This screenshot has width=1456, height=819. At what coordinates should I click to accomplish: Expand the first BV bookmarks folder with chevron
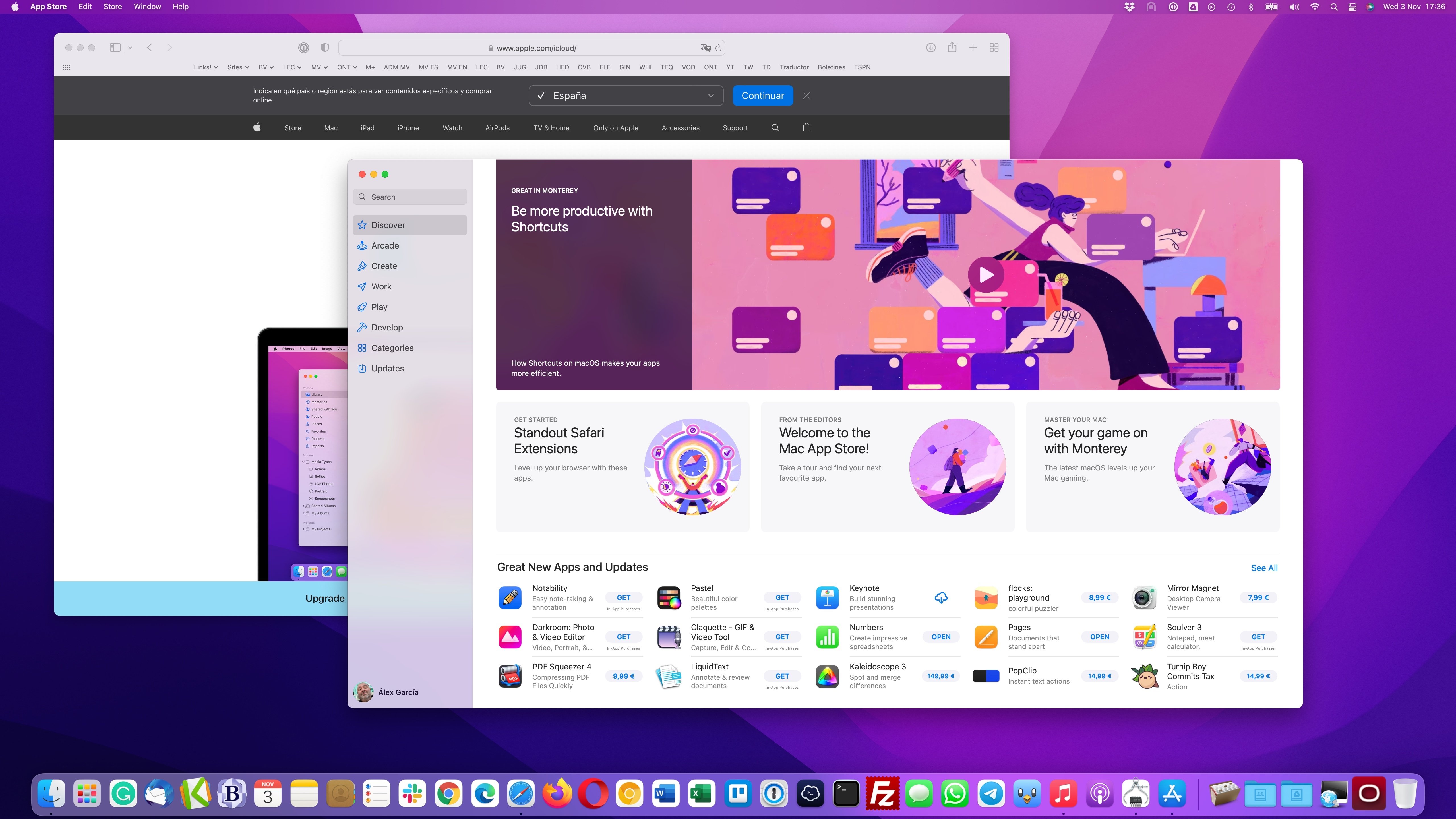(266, 67)
